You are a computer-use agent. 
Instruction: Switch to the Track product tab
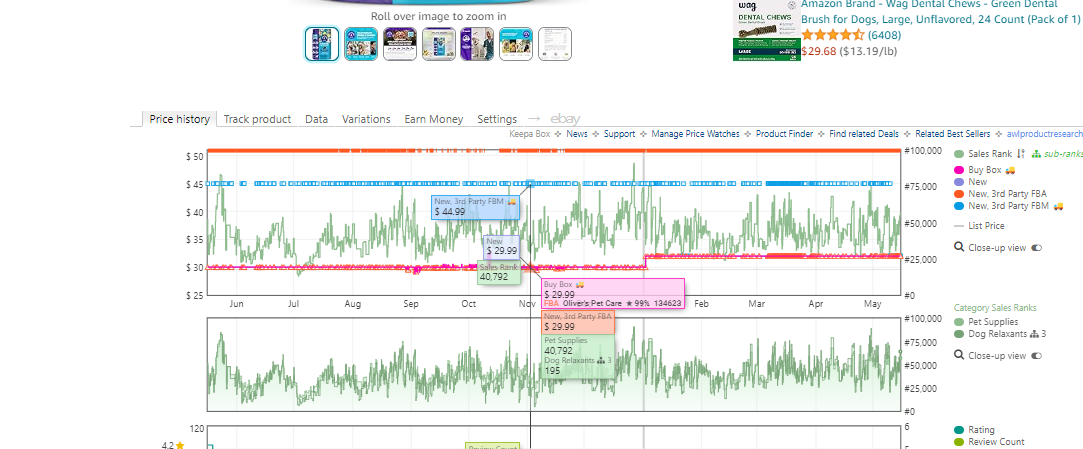(257, 119)
